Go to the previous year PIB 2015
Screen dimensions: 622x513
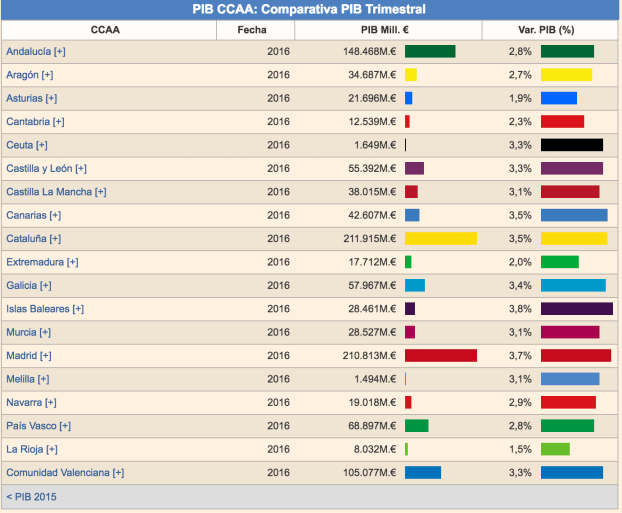coord(31,496)
